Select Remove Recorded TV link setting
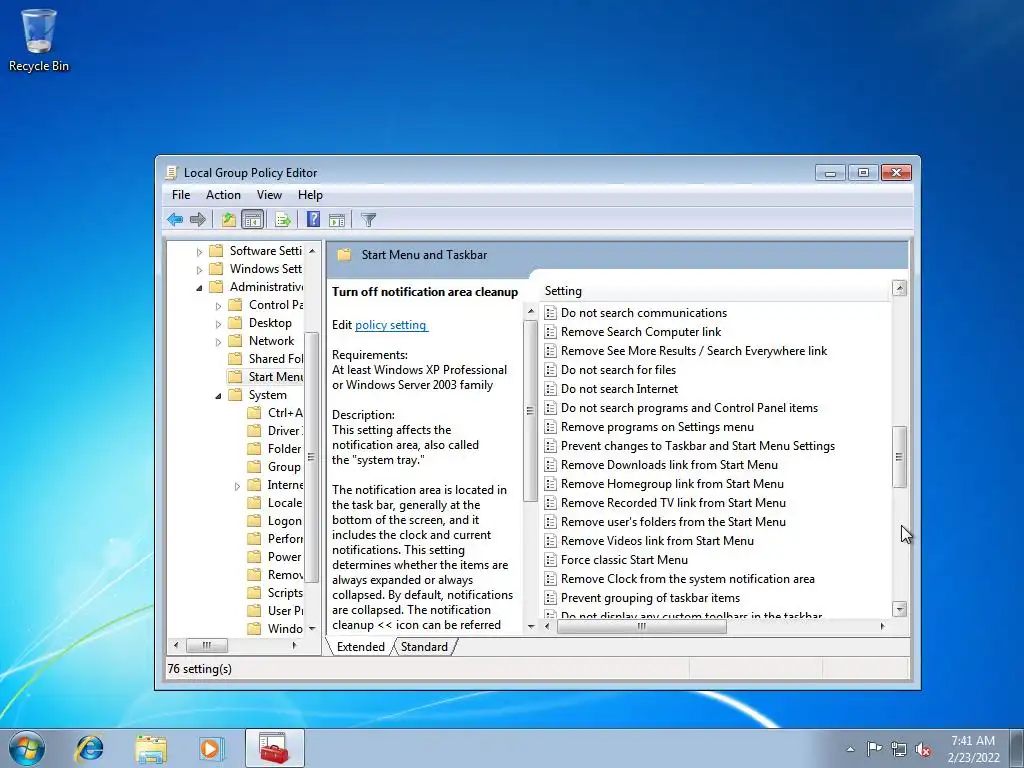 673,502
